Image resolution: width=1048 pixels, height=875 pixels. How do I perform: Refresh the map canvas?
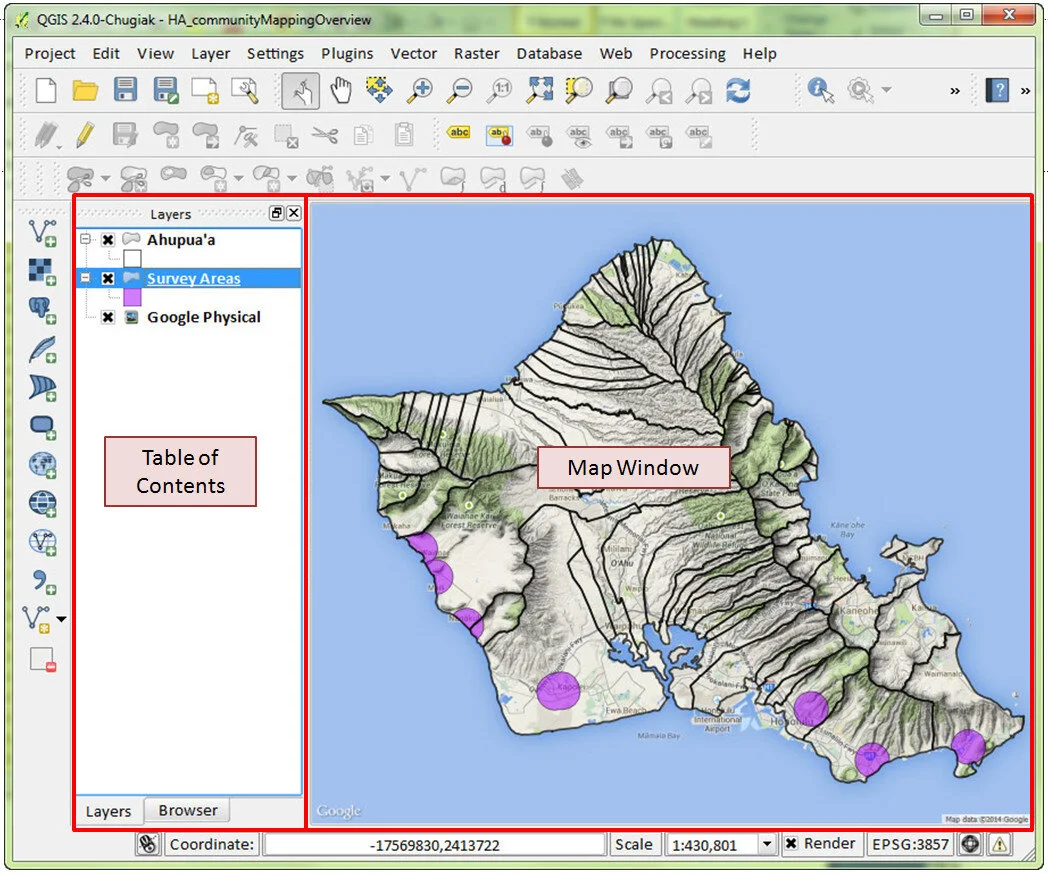(x=738, y=90)
